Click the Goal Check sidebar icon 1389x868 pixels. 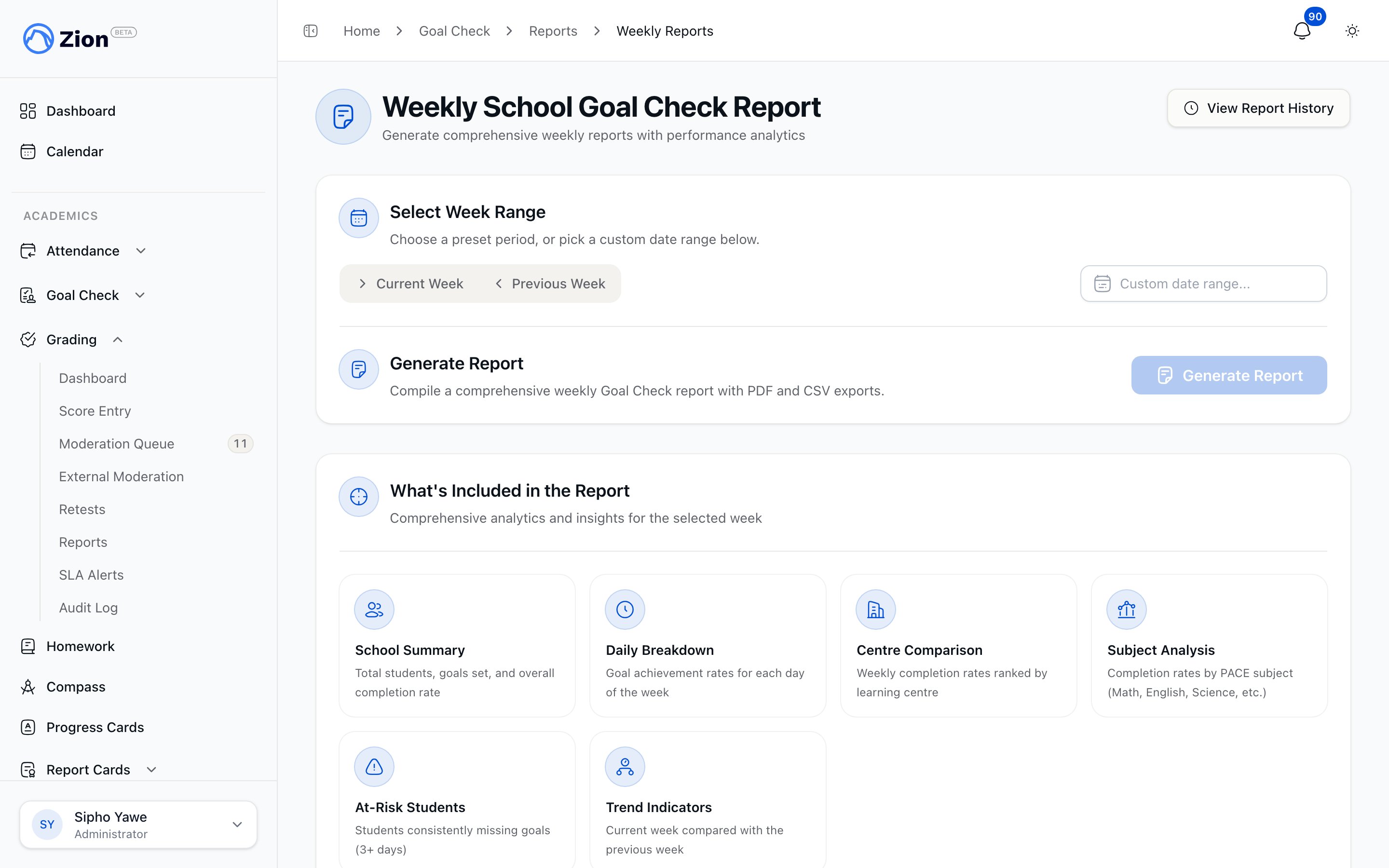27,295
